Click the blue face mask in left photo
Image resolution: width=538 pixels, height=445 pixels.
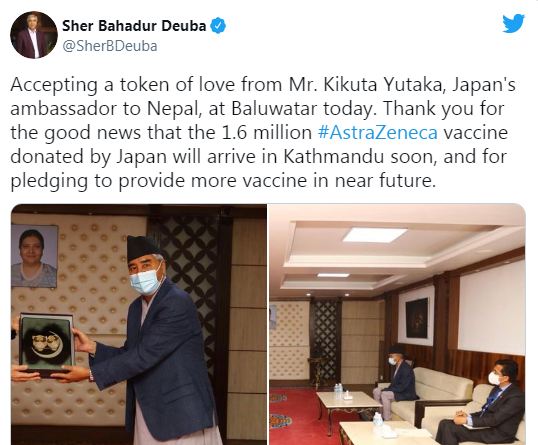(x=147, y=280)
